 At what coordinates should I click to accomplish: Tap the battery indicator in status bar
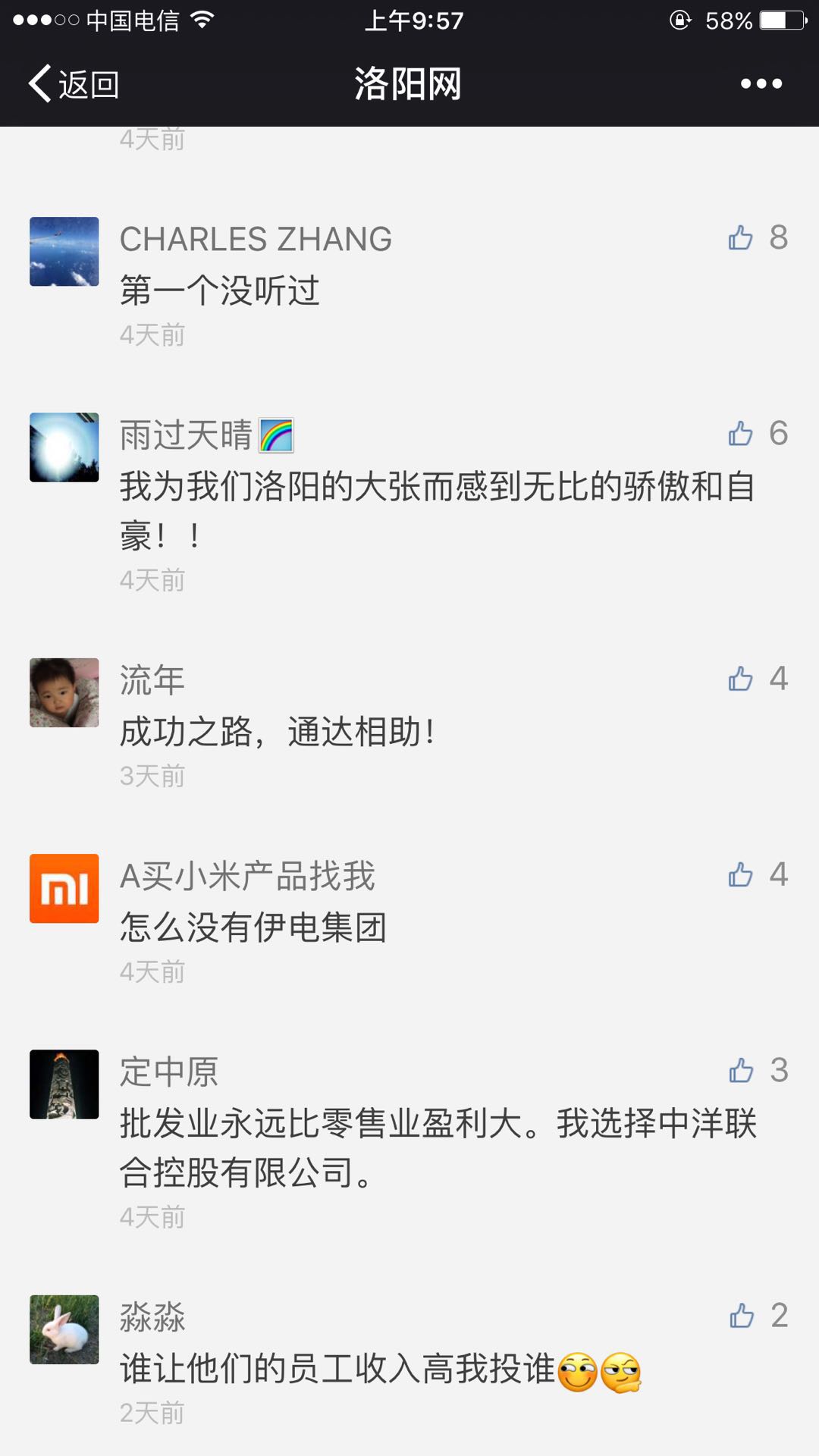tap(783, 20)
